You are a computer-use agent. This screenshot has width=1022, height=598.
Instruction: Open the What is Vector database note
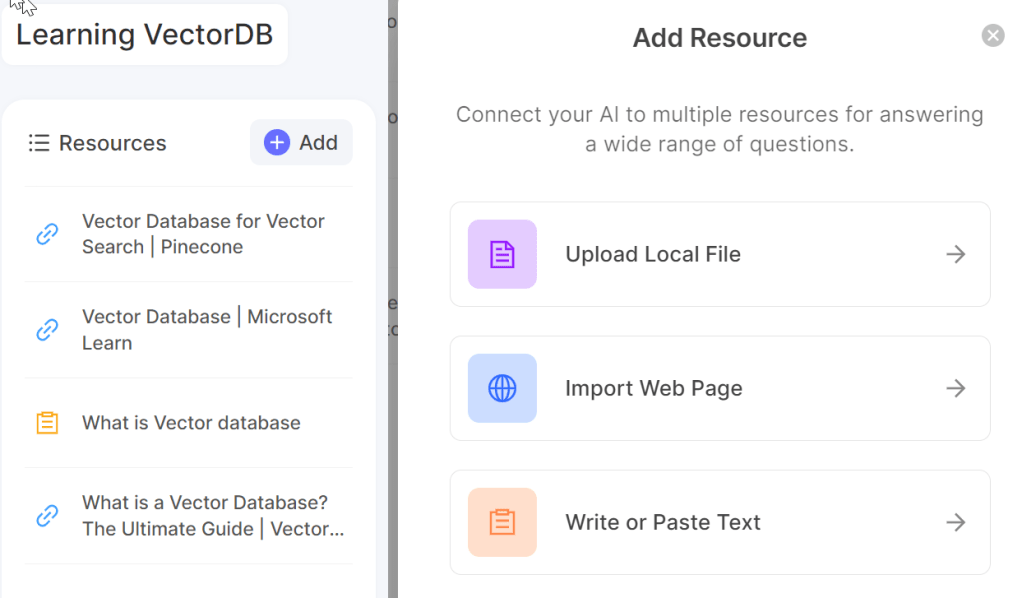click(x=191, y=423)
